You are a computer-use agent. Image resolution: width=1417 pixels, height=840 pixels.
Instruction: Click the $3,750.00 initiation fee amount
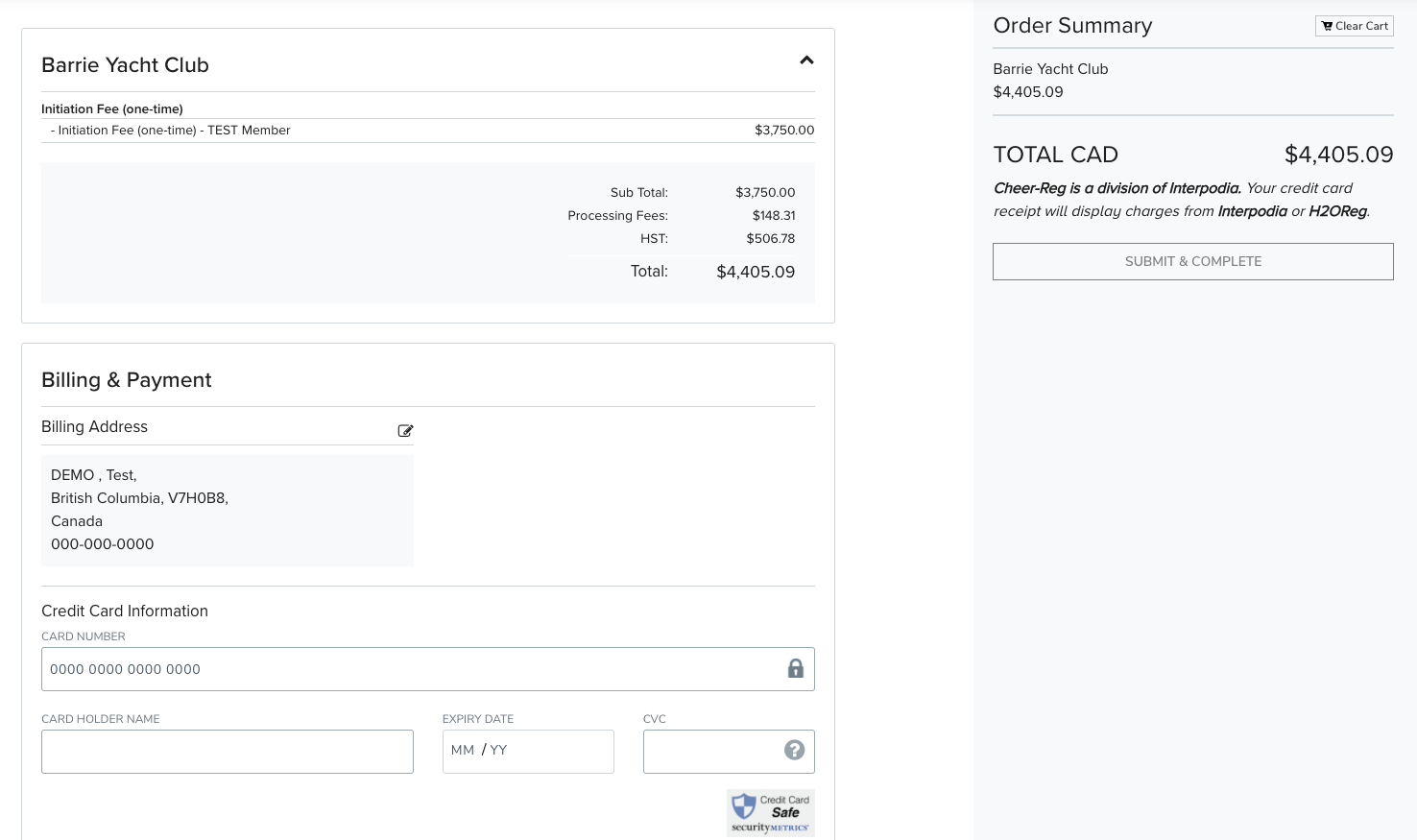tap(784, 131)
